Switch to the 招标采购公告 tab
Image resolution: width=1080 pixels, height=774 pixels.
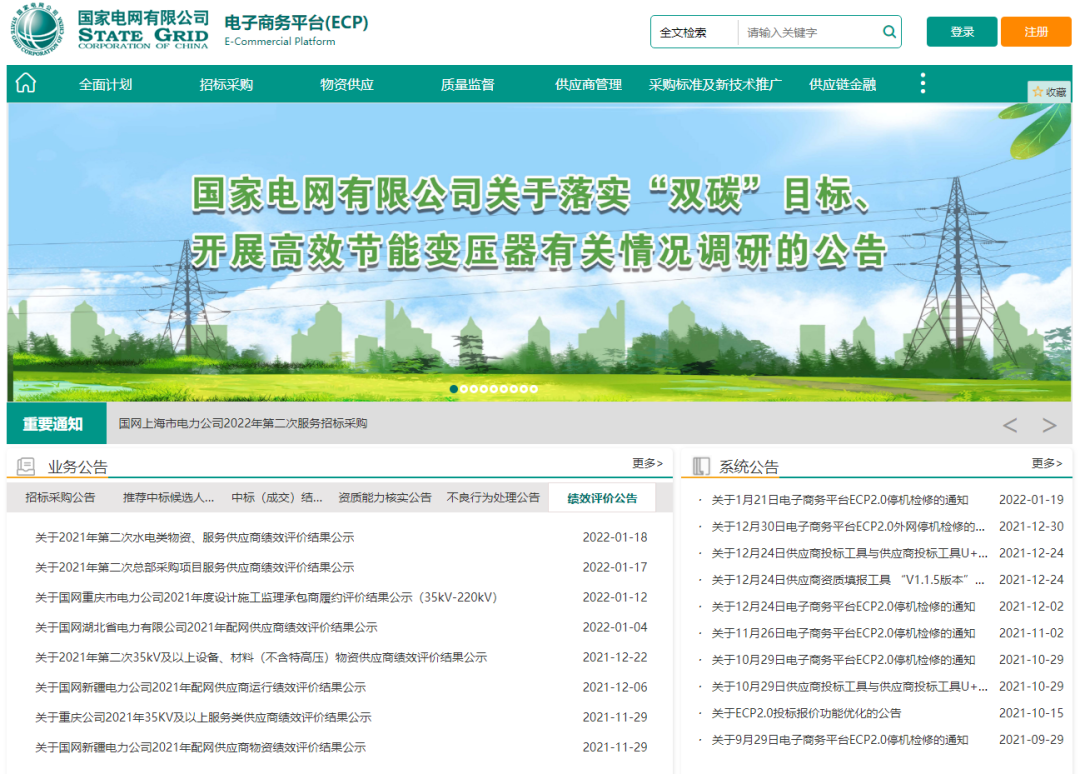point(60,497)
